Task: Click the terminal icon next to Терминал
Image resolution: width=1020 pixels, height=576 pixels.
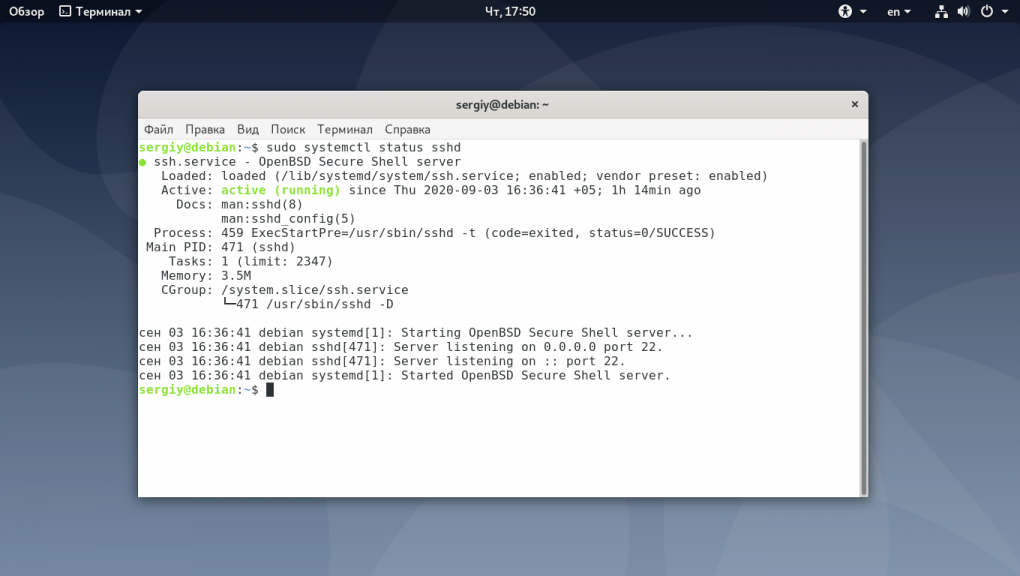Action: [x=65, y=11]
